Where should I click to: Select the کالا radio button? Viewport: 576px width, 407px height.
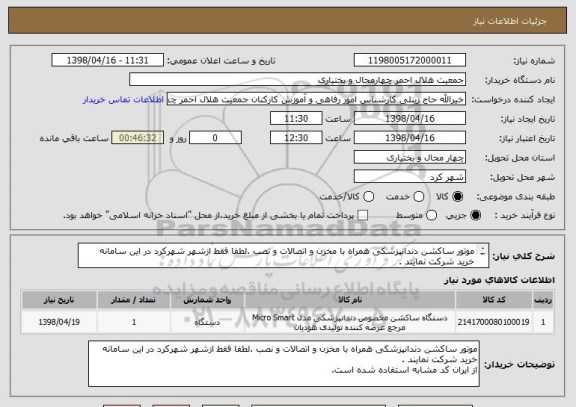click(x=457, y=197)
